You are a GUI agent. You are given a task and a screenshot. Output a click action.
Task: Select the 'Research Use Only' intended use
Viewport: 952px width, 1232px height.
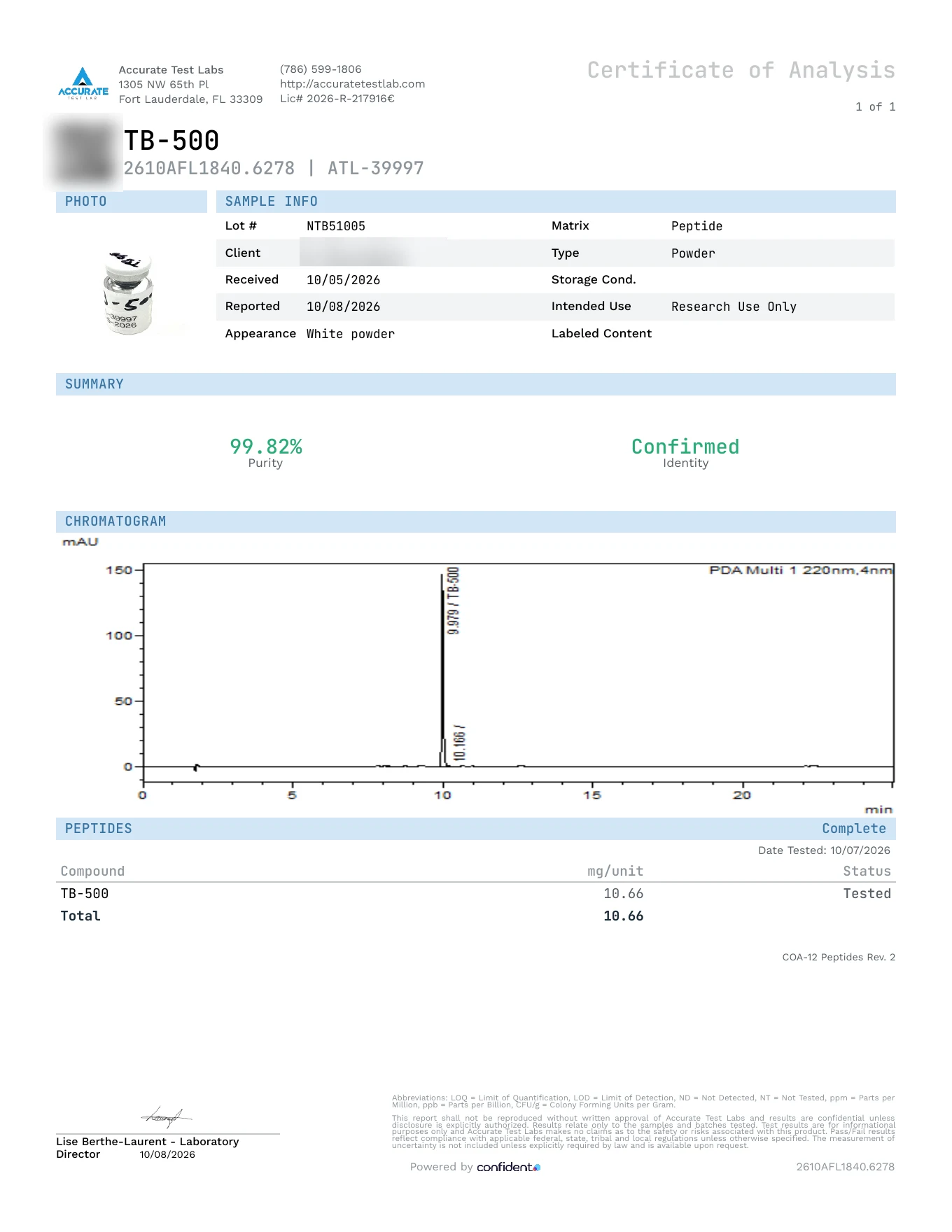click(734, 307)
